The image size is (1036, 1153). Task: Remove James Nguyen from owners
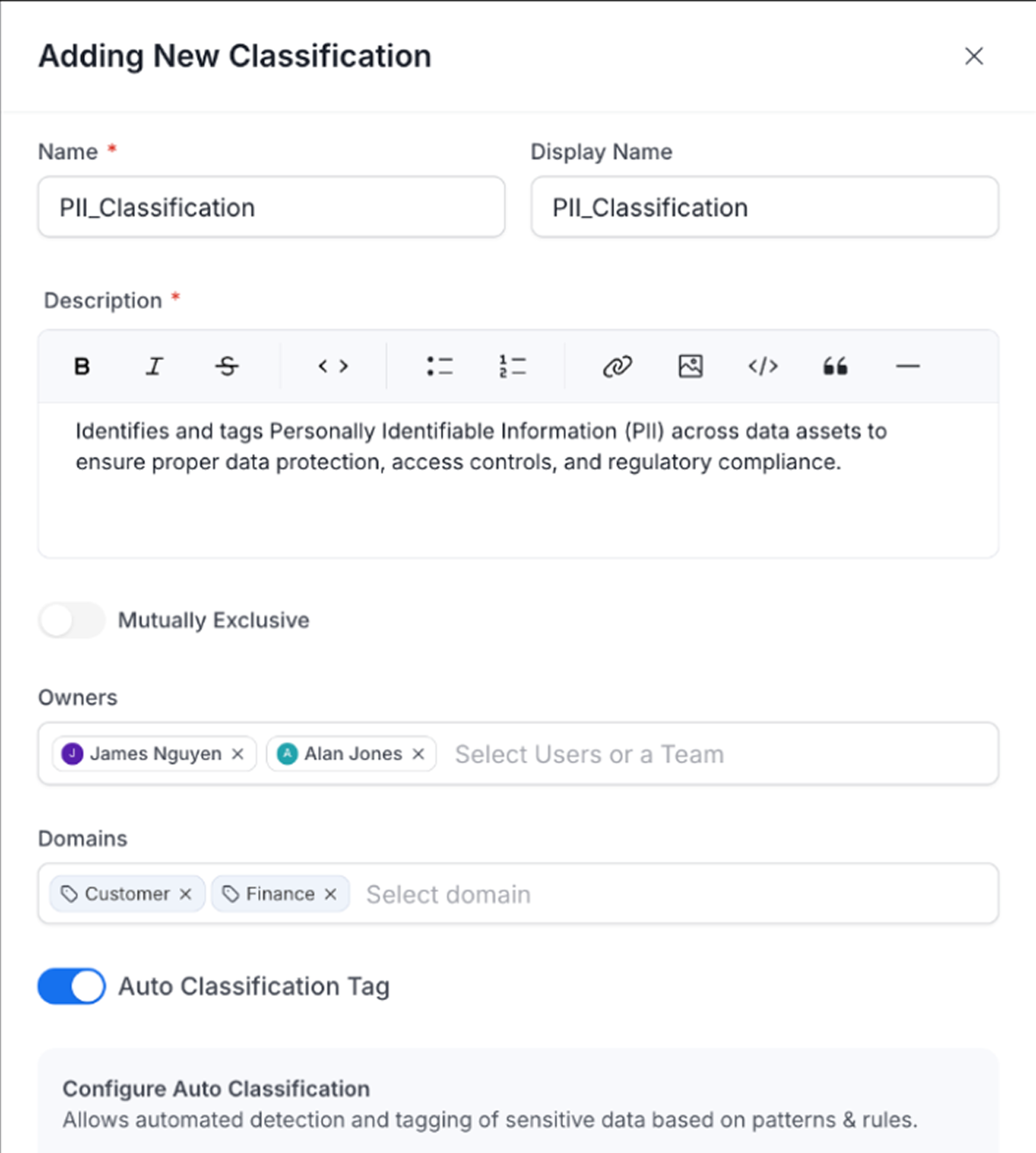[x=238, y=754]
